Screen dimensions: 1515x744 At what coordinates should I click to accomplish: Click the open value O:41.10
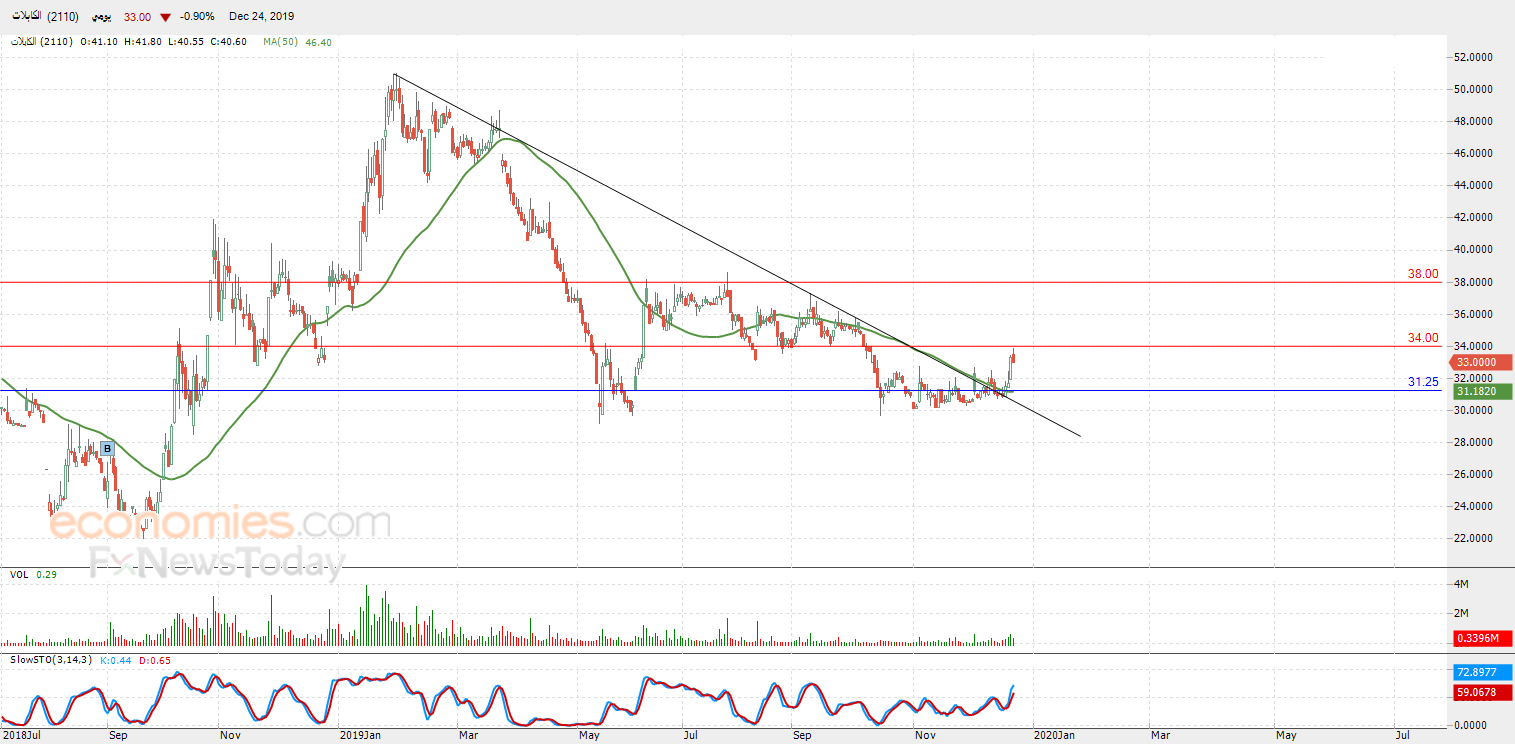(98, 42)
